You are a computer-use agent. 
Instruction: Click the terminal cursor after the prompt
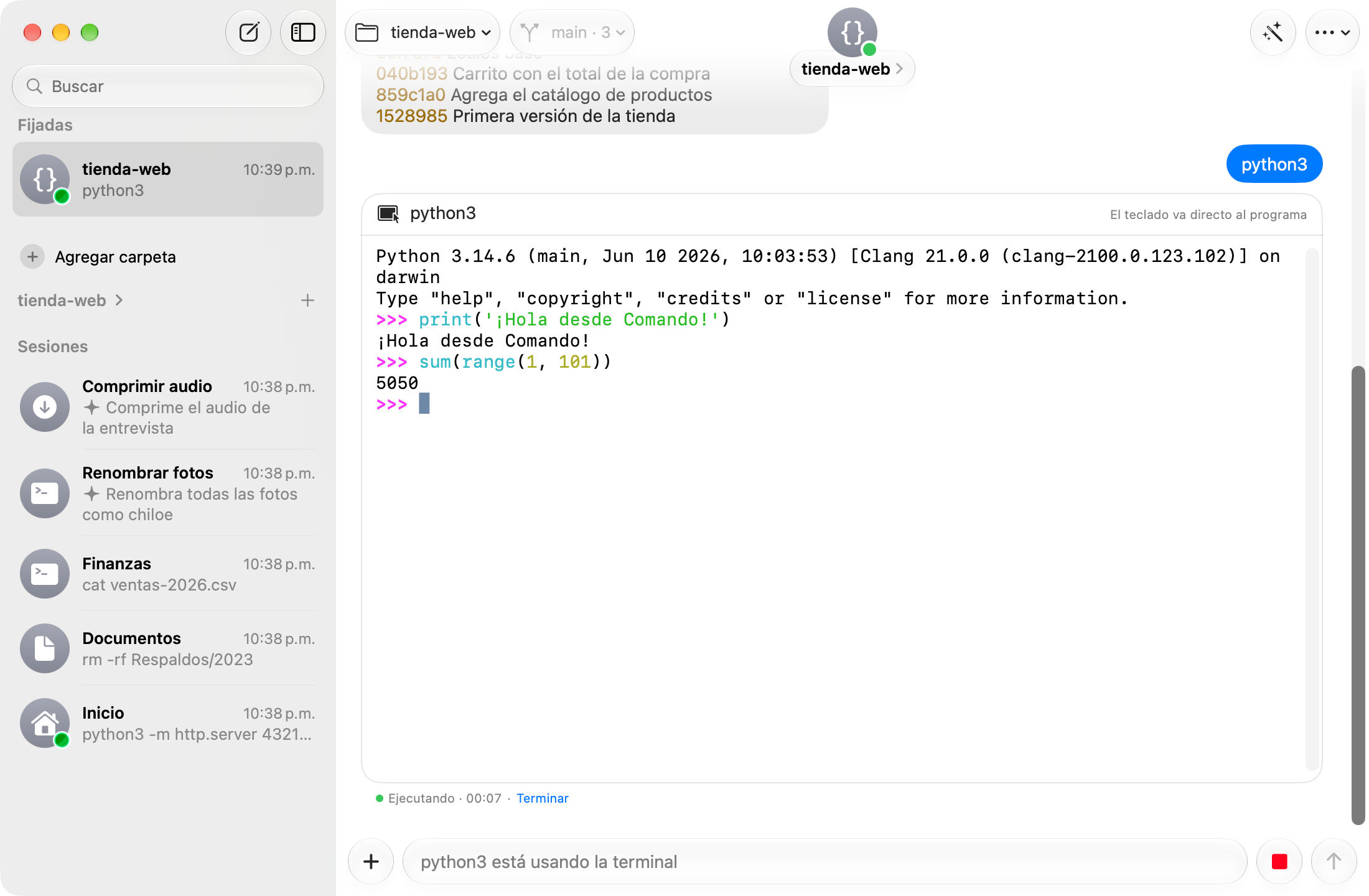coord(424,404)
